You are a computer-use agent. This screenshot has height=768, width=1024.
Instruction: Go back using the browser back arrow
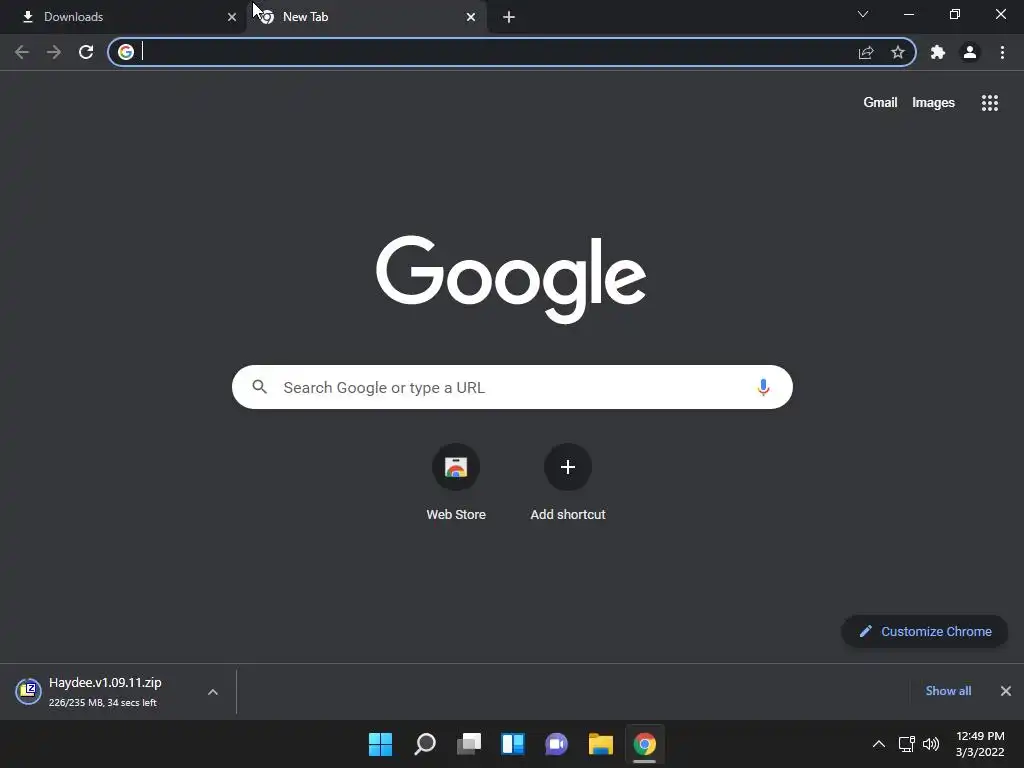point(22,52)
